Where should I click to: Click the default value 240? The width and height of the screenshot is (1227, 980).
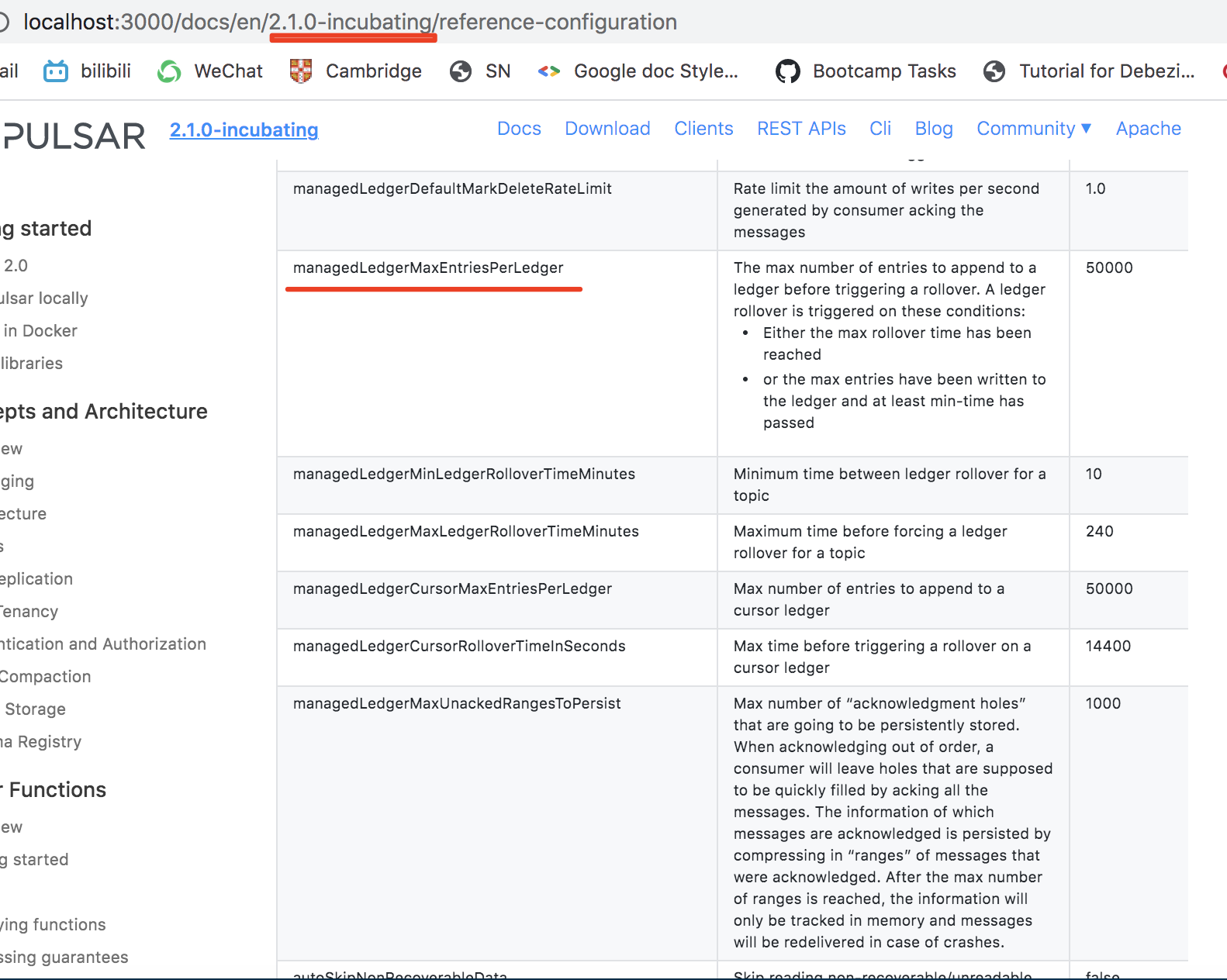1099,531
